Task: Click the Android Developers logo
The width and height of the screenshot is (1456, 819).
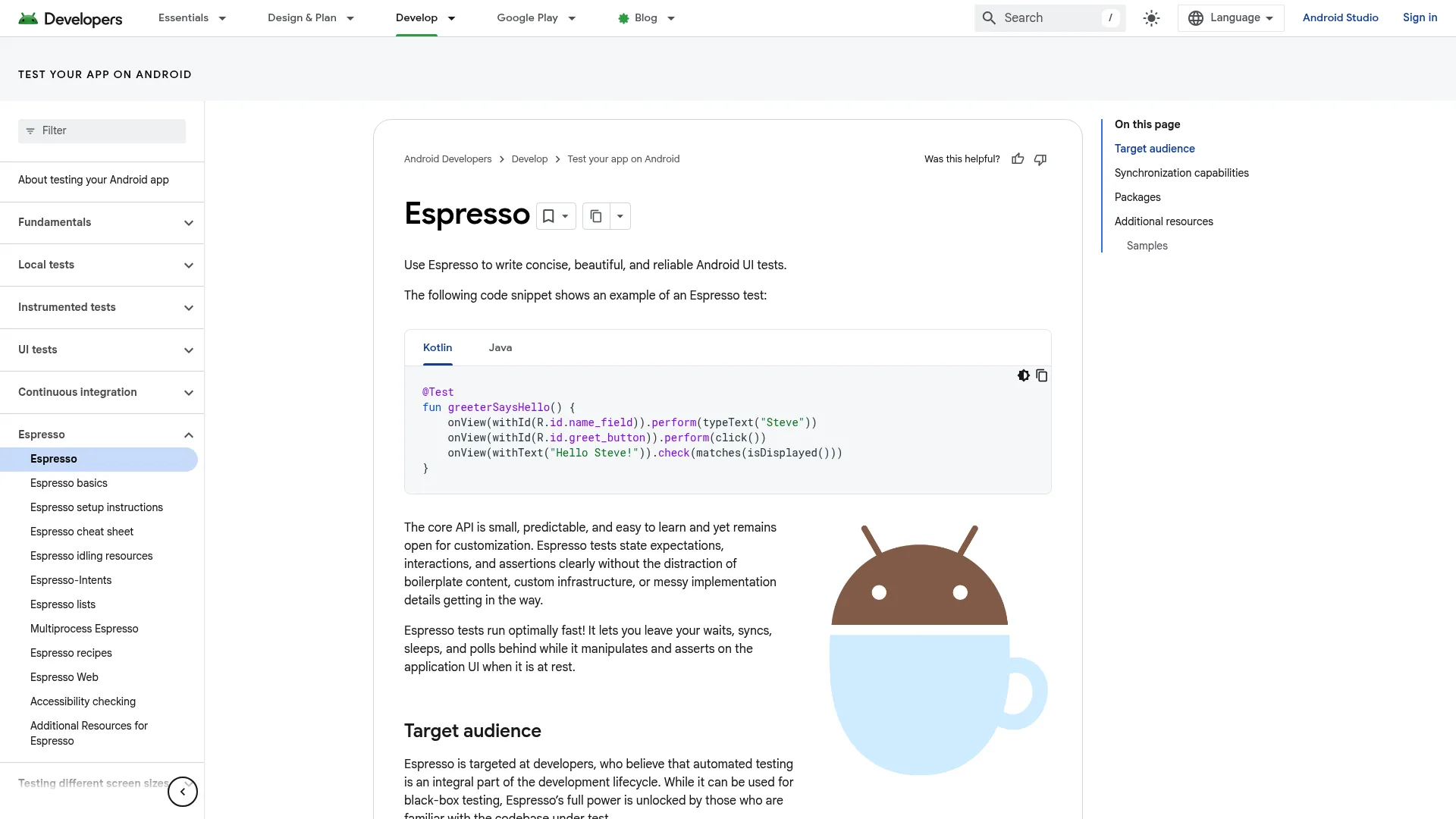Action: pos(70,18)
